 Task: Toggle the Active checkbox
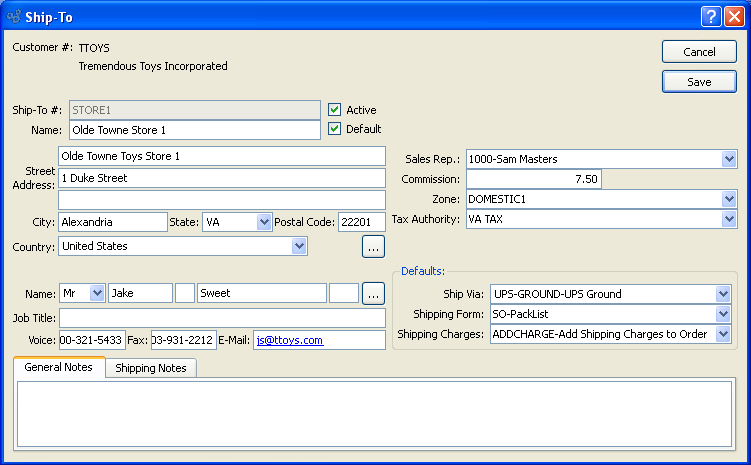pyautogui.click(x=335, y=110)
